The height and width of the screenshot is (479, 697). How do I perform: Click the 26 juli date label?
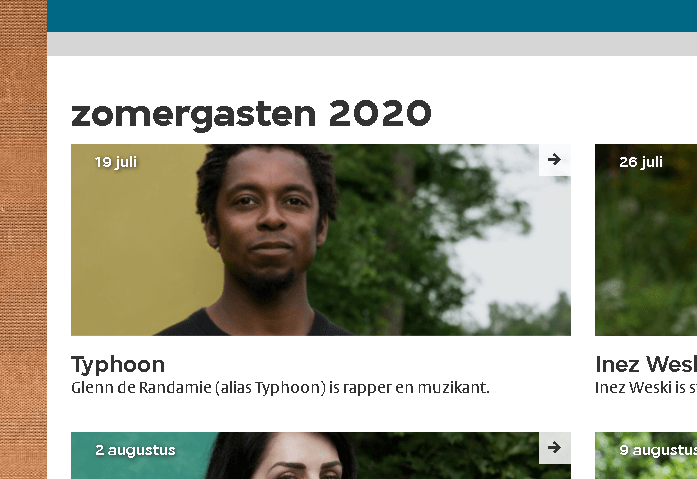click(x=641, y=162)
